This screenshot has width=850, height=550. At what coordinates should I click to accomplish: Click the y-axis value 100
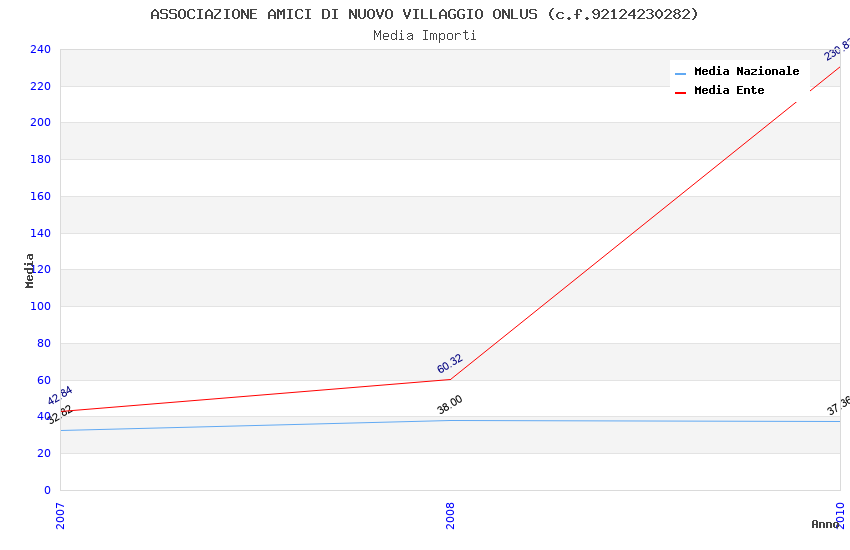(40, 306)
